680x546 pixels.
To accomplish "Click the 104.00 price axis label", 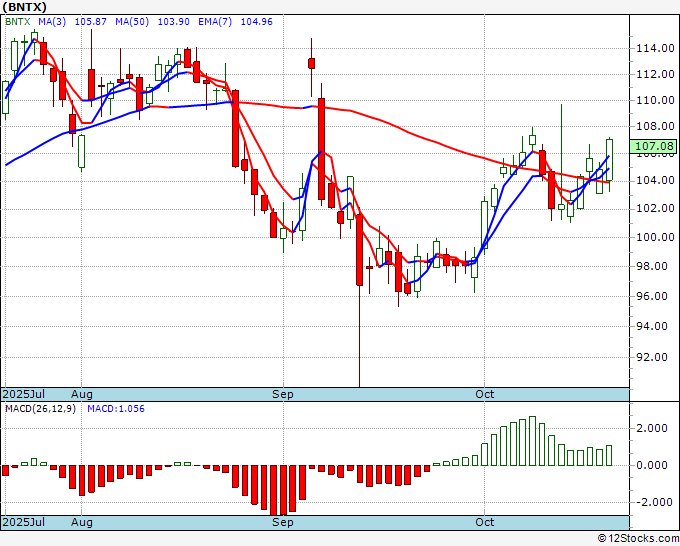I will pos(655,180).
